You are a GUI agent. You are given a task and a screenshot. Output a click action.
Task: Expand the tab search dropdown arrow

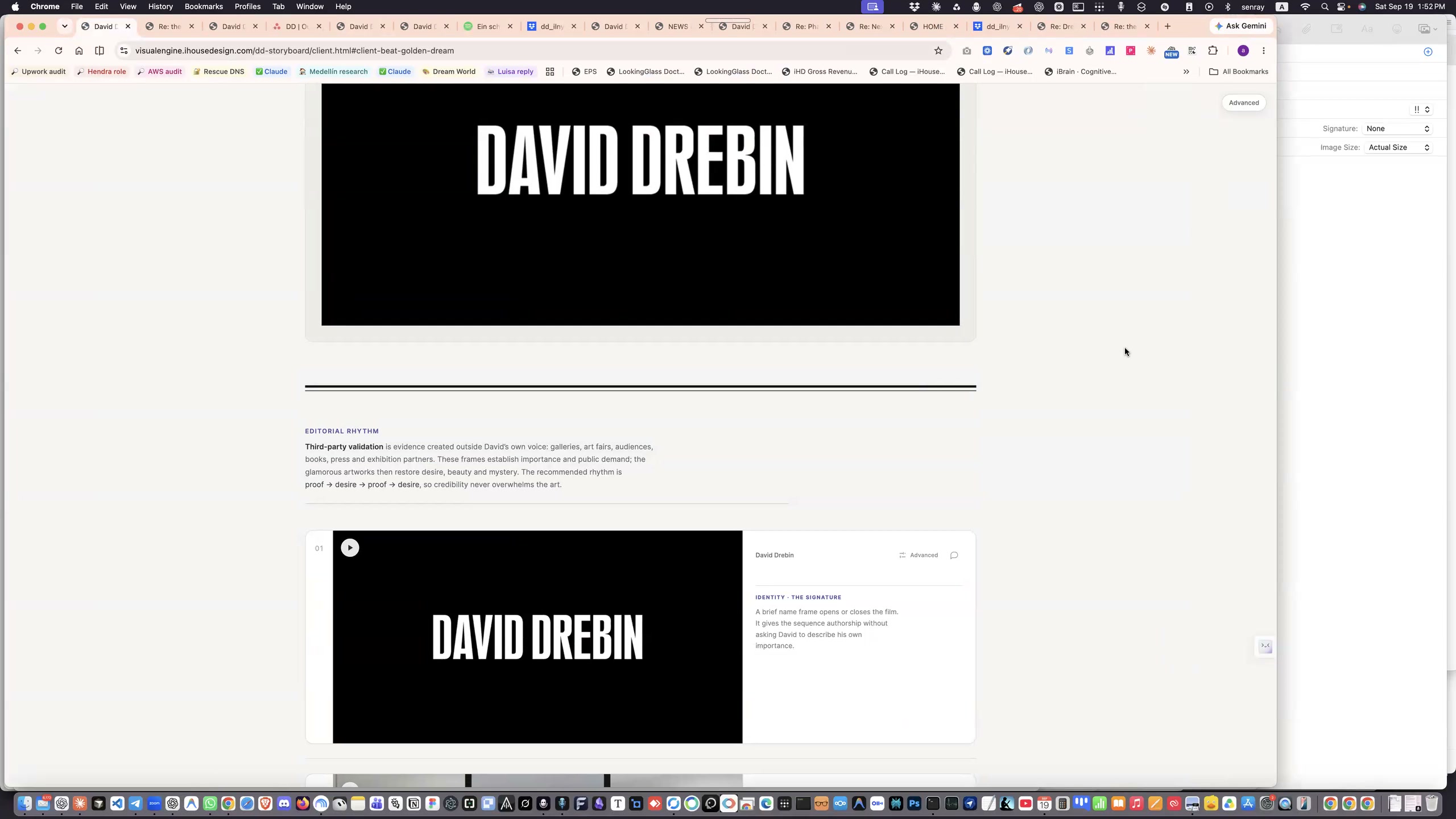coord(65,26)
